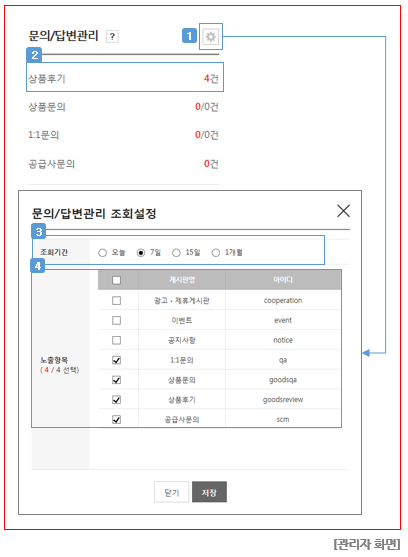Open settings gear for 문의/답변관리
This screenshot has height=557, width=408.
pos(211,36)
